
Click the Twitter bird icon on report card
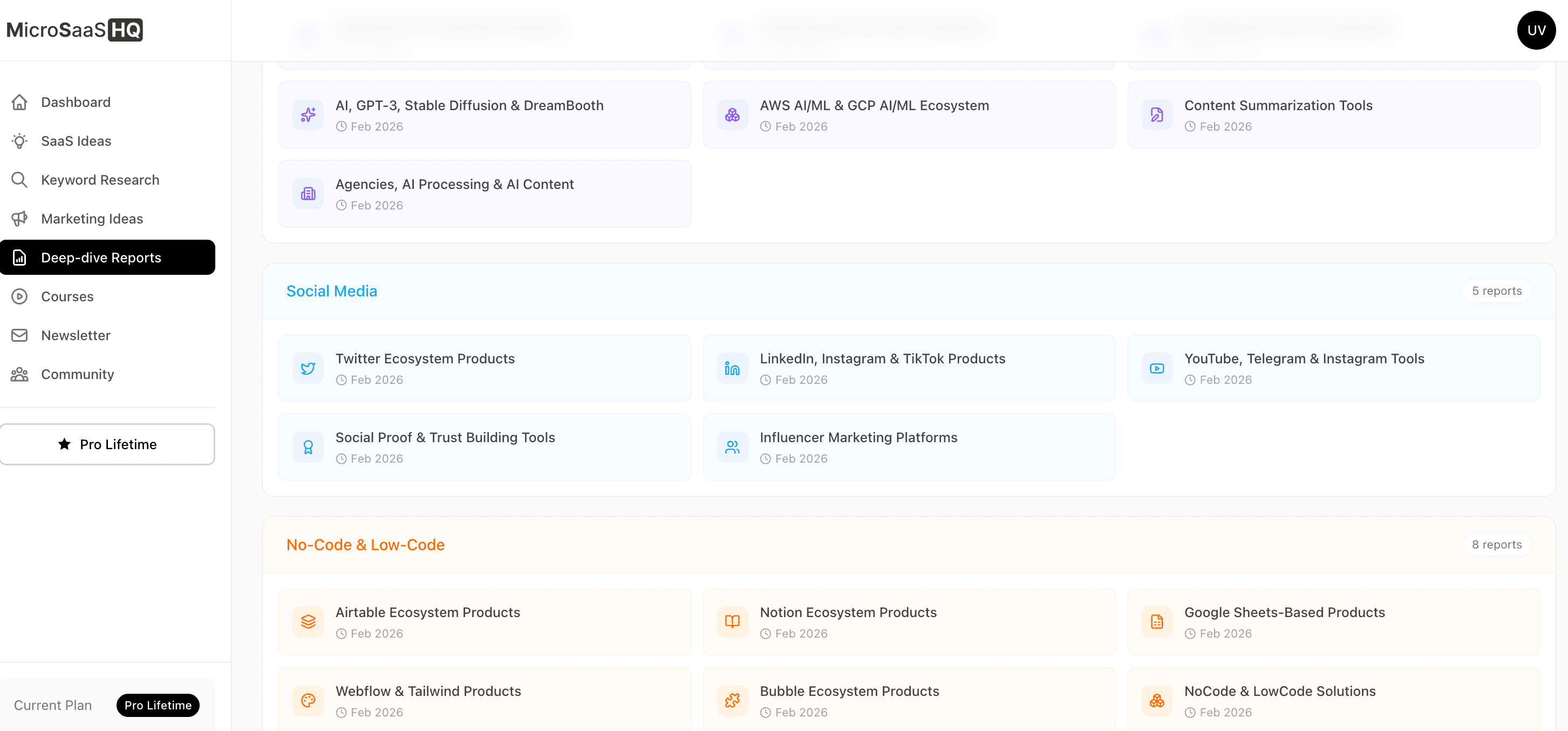click(x=308, y=369)
